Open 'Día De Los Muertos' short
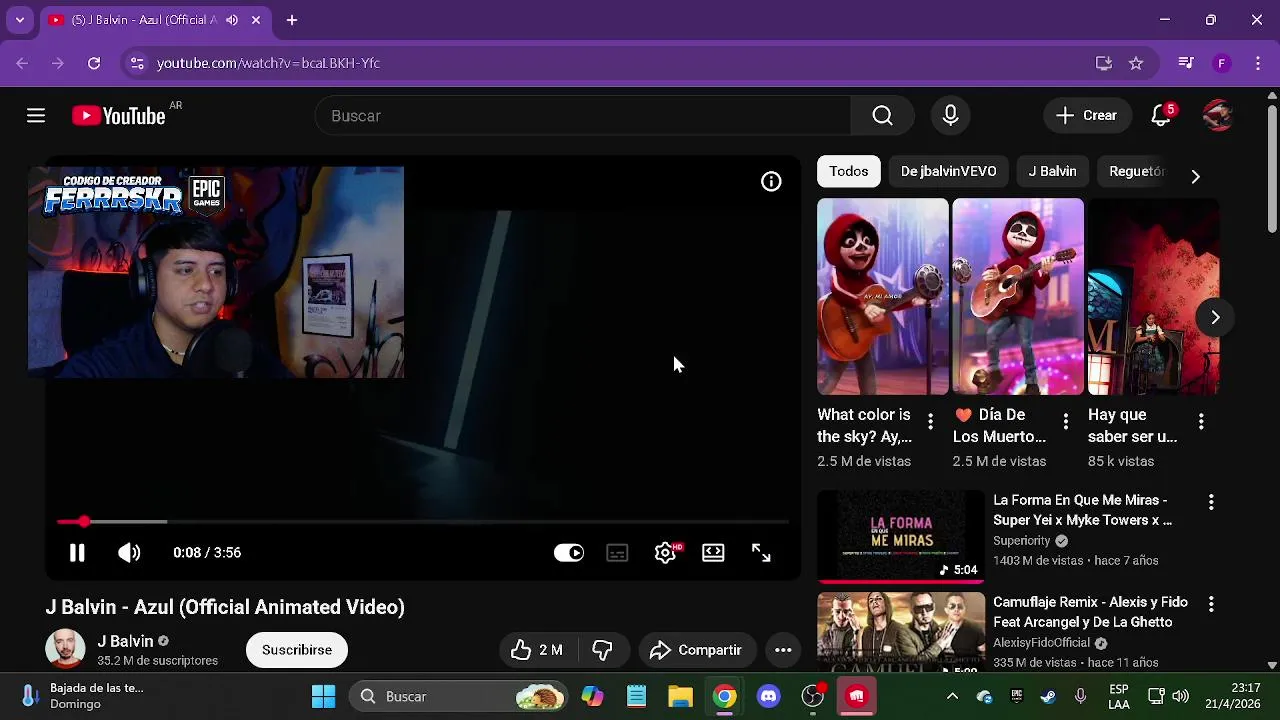1280x720 pixels. click(x=1018, y=296)
